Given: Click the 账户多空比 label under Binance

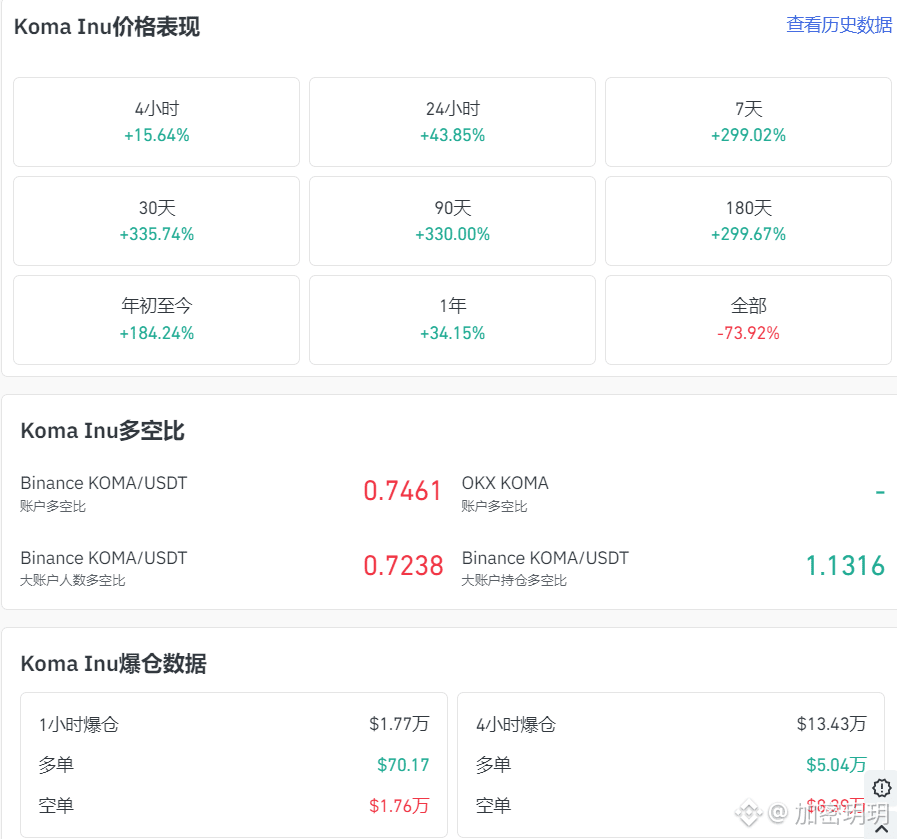Looking at the screenshot, I should [x=53, y=507].
